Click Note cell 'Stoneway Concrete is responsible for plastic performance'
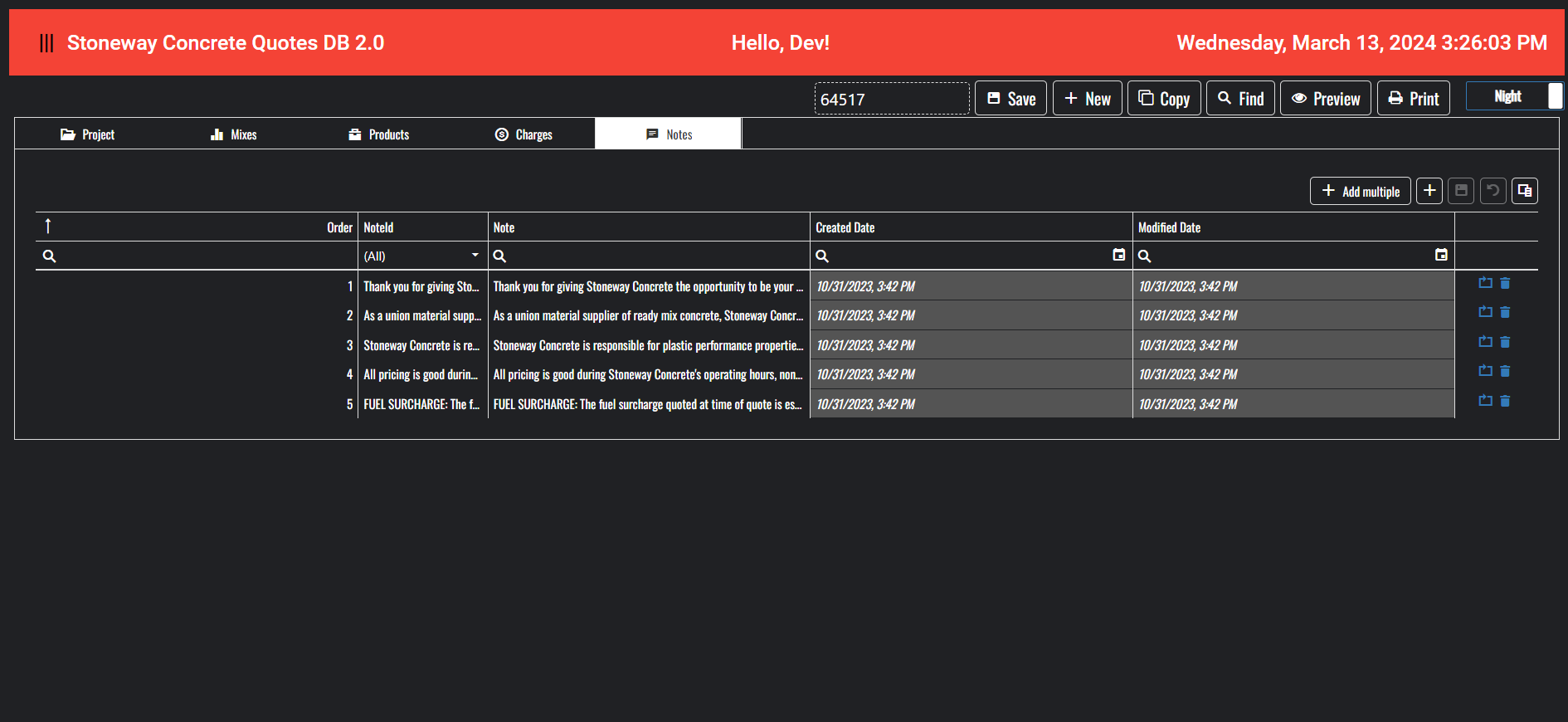The height and width of the screenshot is (722, 1568). 649,345
